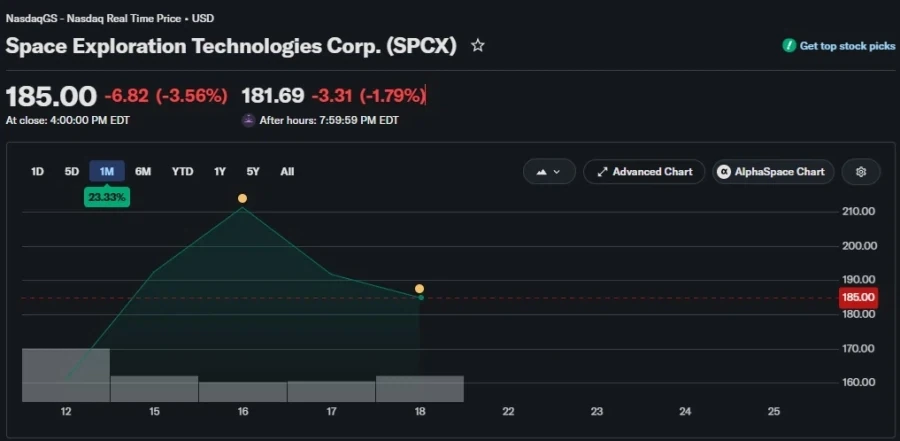
Task: Click the purple after hours moon icon
Action: tap(248, 121)
